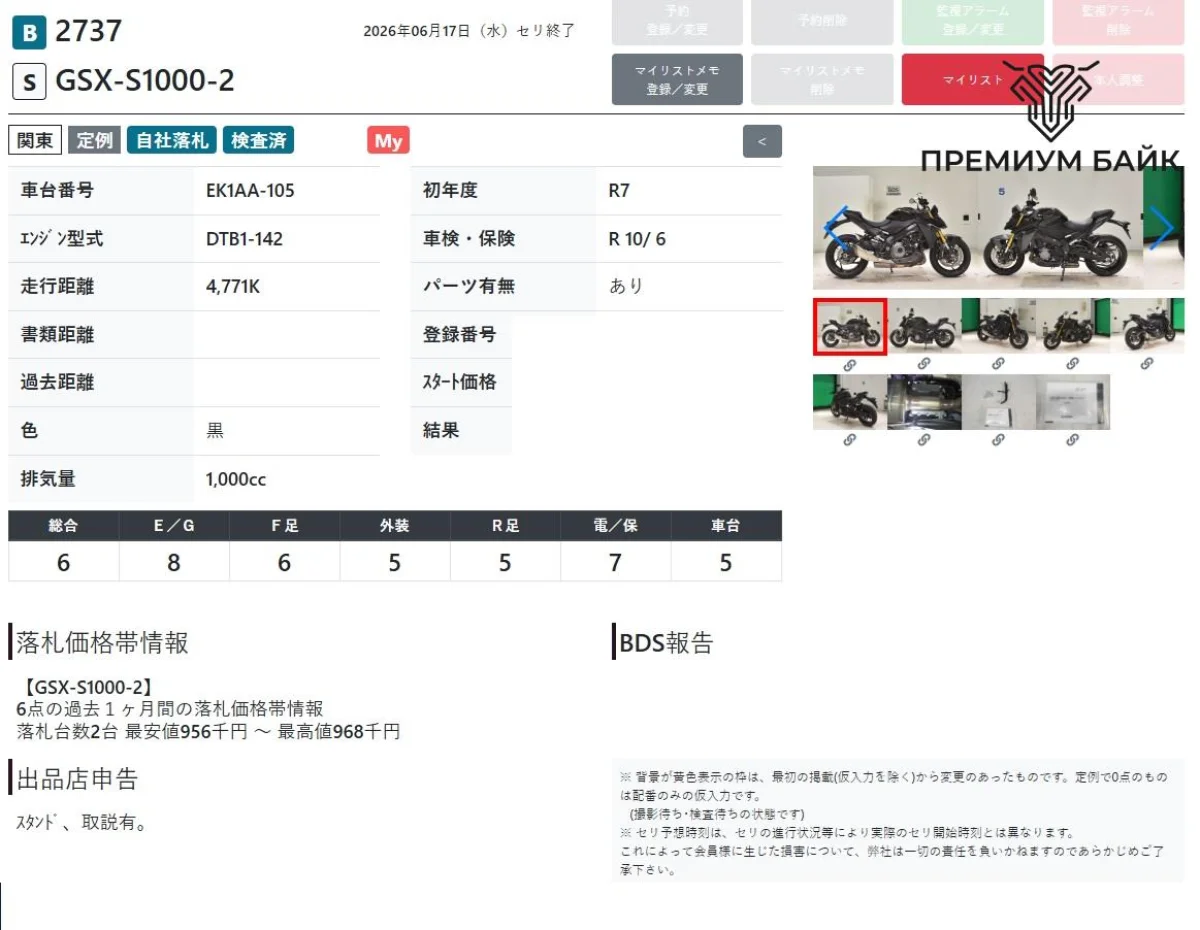This screenshot has height=930, width=1200.
Task: Click the seller note スタンド、取説有。
Action: coord(82,824)
